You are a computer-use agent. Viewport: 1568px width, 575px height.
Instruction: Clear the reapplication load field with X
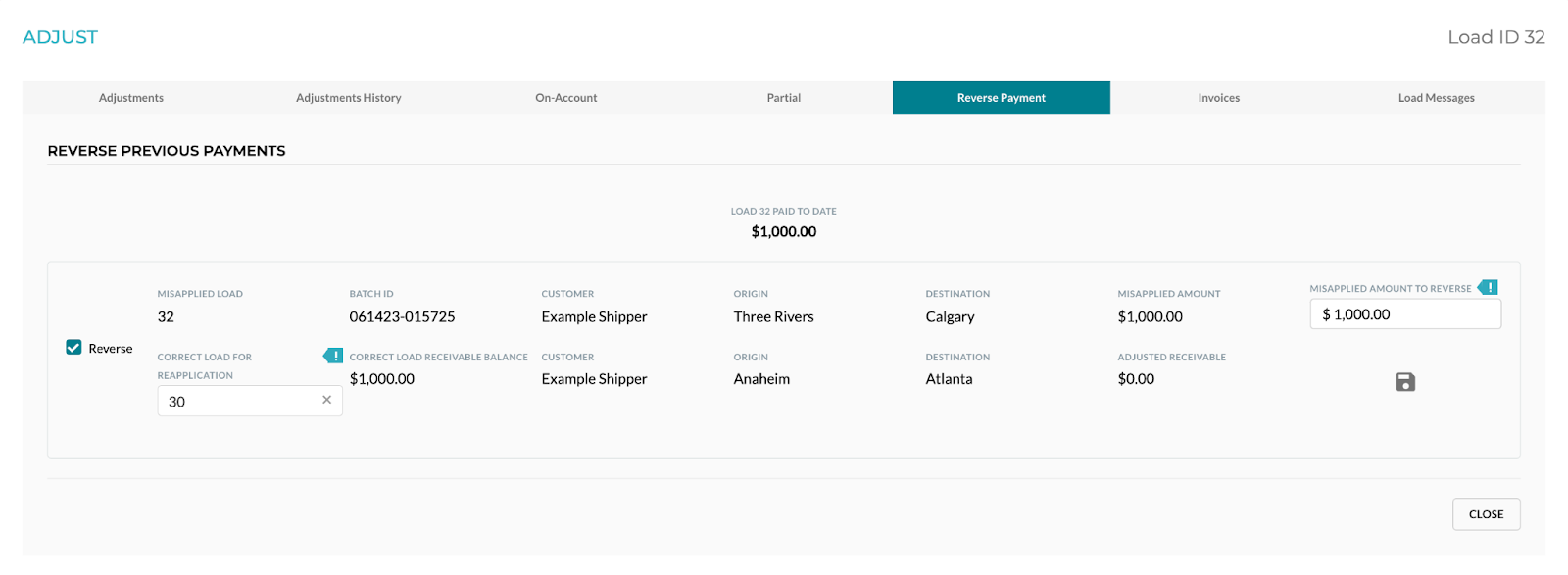point(326,400)
